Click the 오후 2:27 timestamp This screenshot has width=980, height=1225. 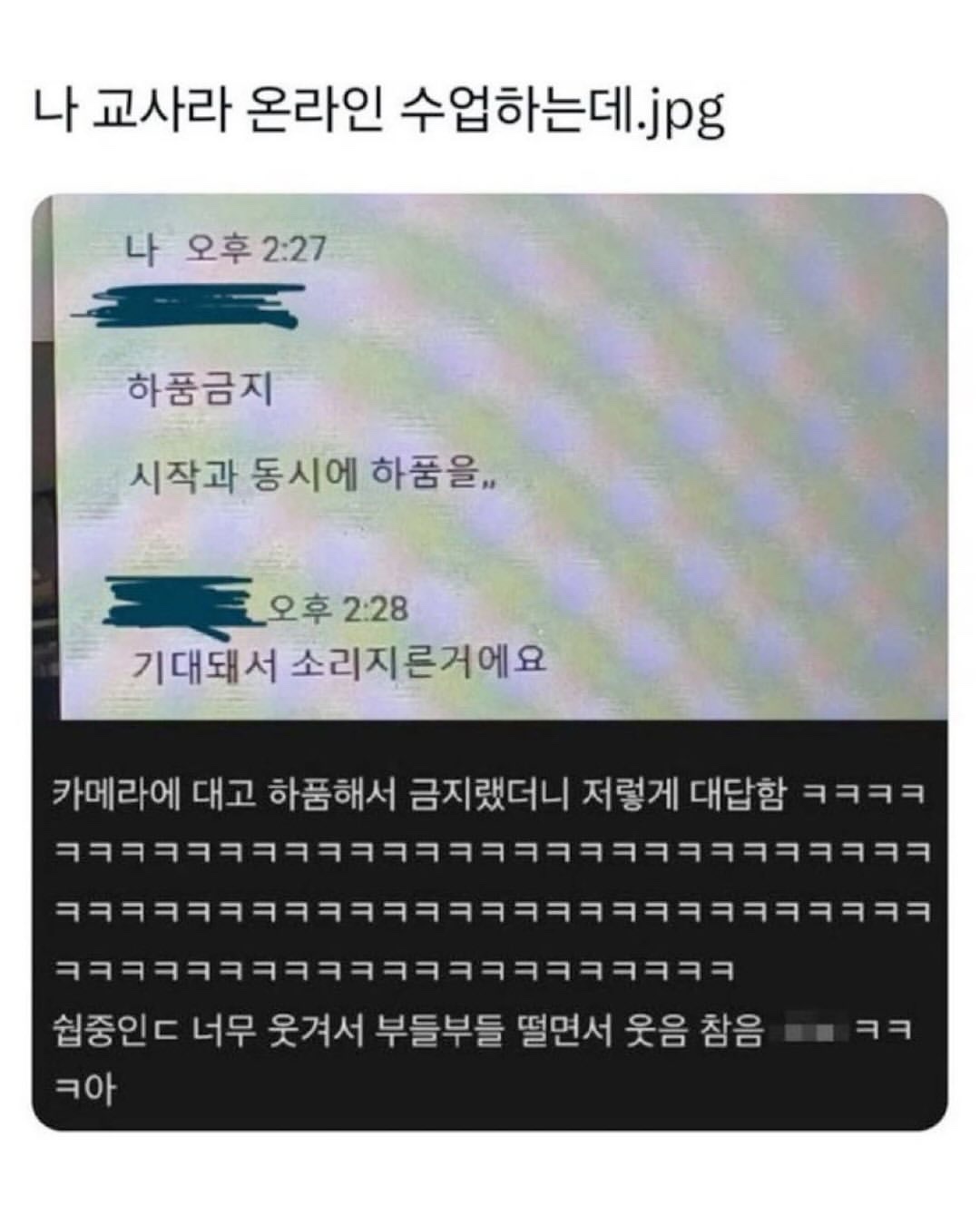click(x=255, y=248)
